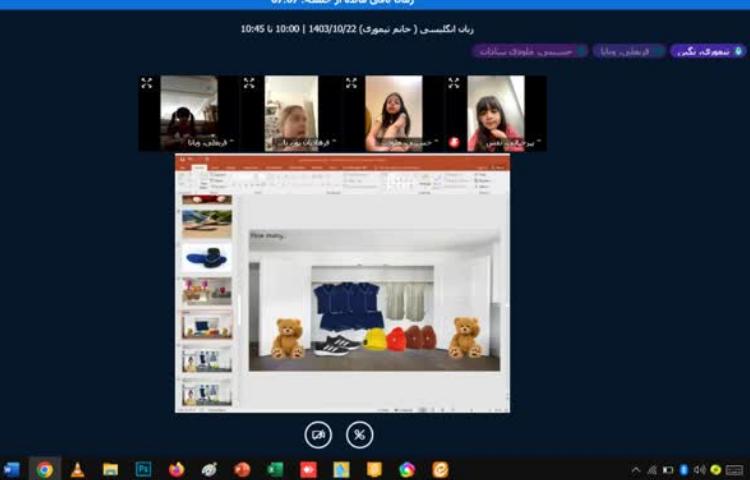
Task: Expand fullscreen for the girl in pink's video
Action: click(x=453, y=83)
